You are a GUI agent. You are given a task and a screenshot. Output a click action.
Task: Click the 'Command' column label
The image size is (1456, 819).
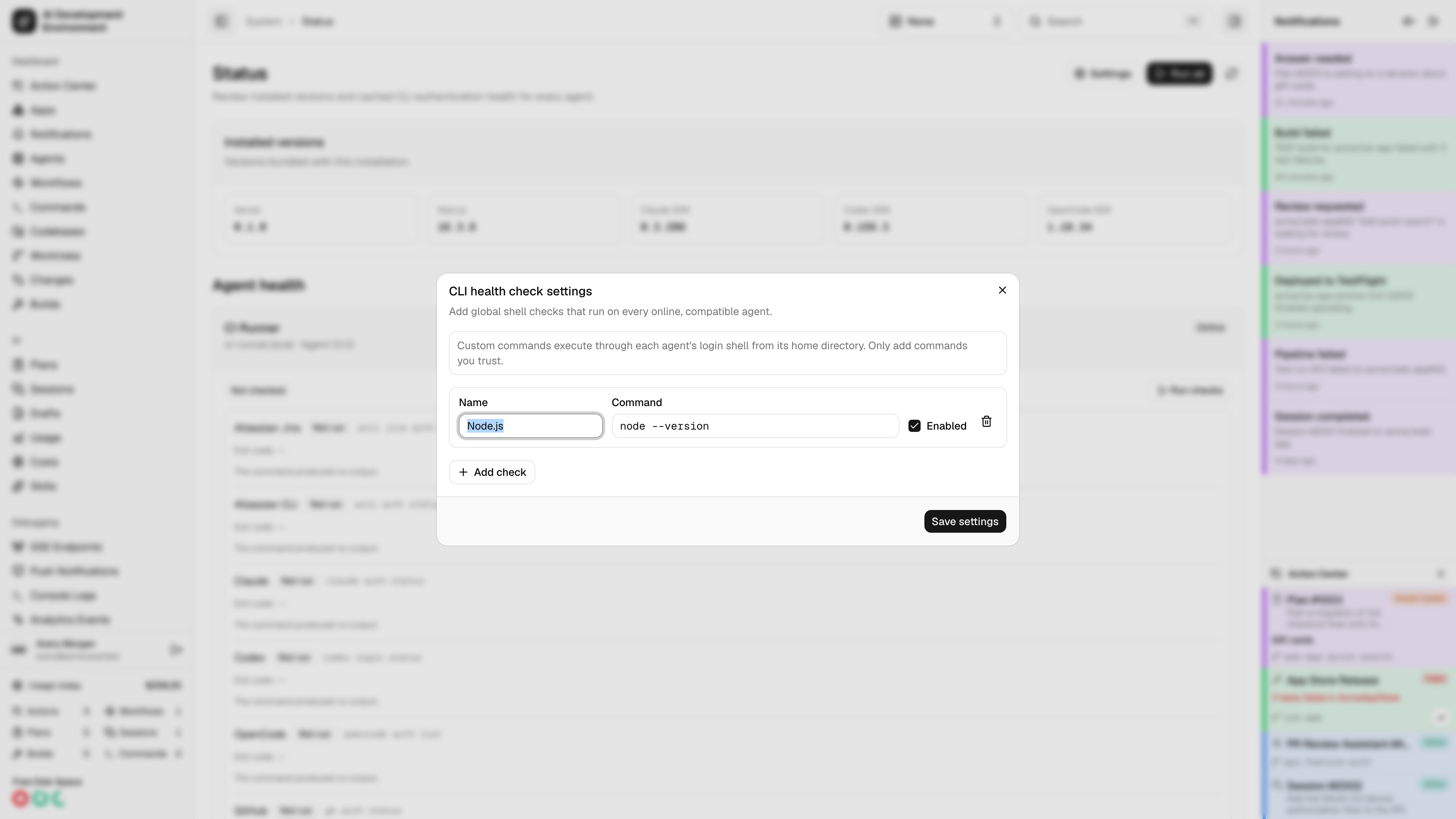pyautogui.click(x=637, y=402)
